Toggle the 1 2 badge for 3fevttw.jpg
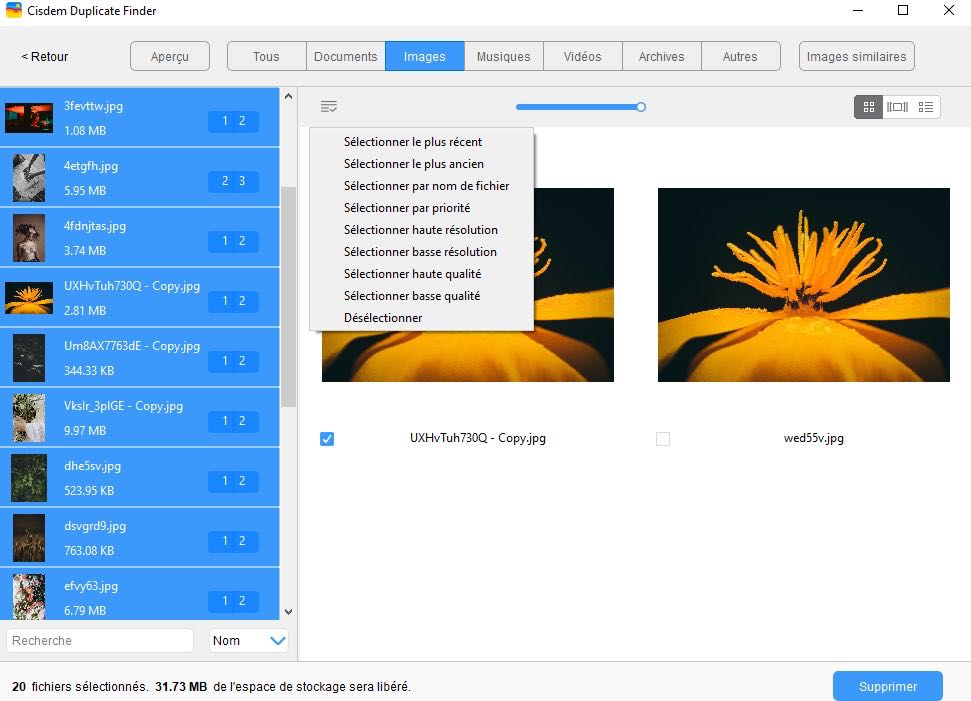971x701 pixels. click(x=233, y=121)
